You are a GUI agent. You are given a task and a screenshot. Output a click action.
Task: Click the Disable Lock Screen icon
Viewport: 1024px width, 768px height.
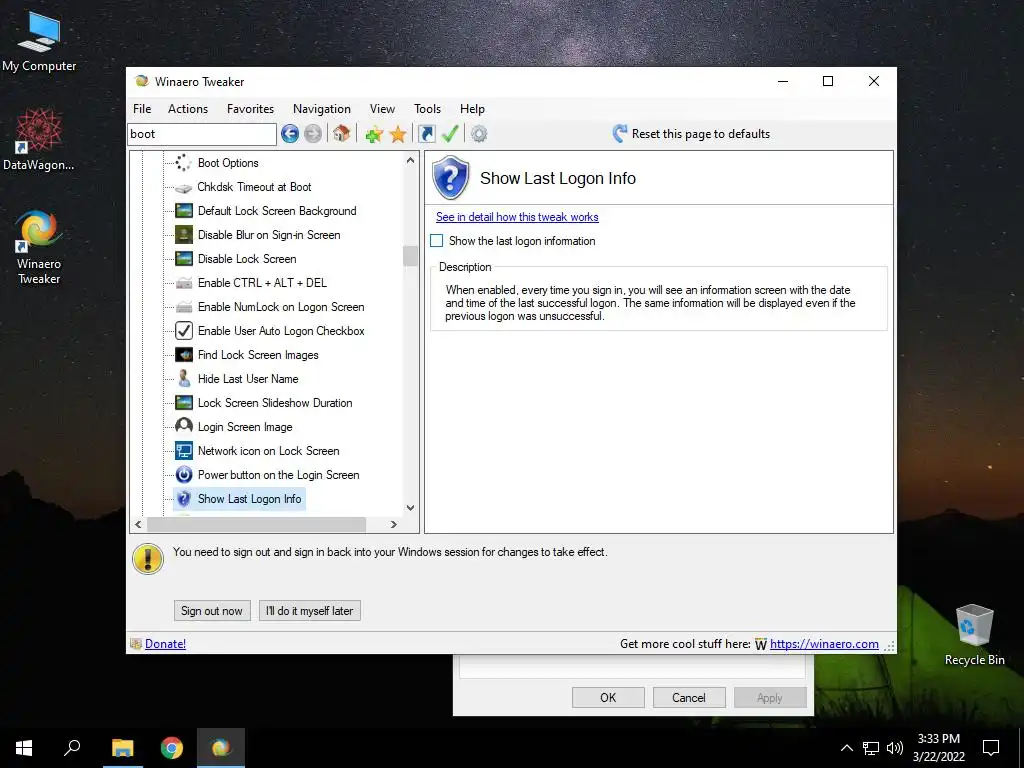click(184, 259)
